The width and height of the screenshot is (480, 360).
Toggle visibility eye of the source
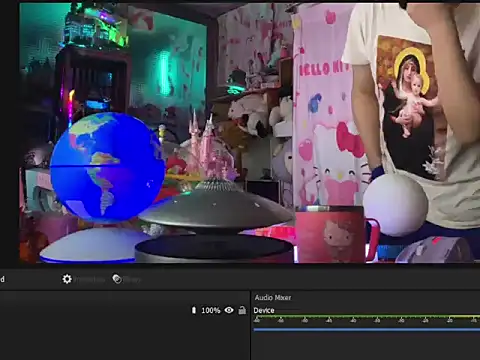(229, 310)
